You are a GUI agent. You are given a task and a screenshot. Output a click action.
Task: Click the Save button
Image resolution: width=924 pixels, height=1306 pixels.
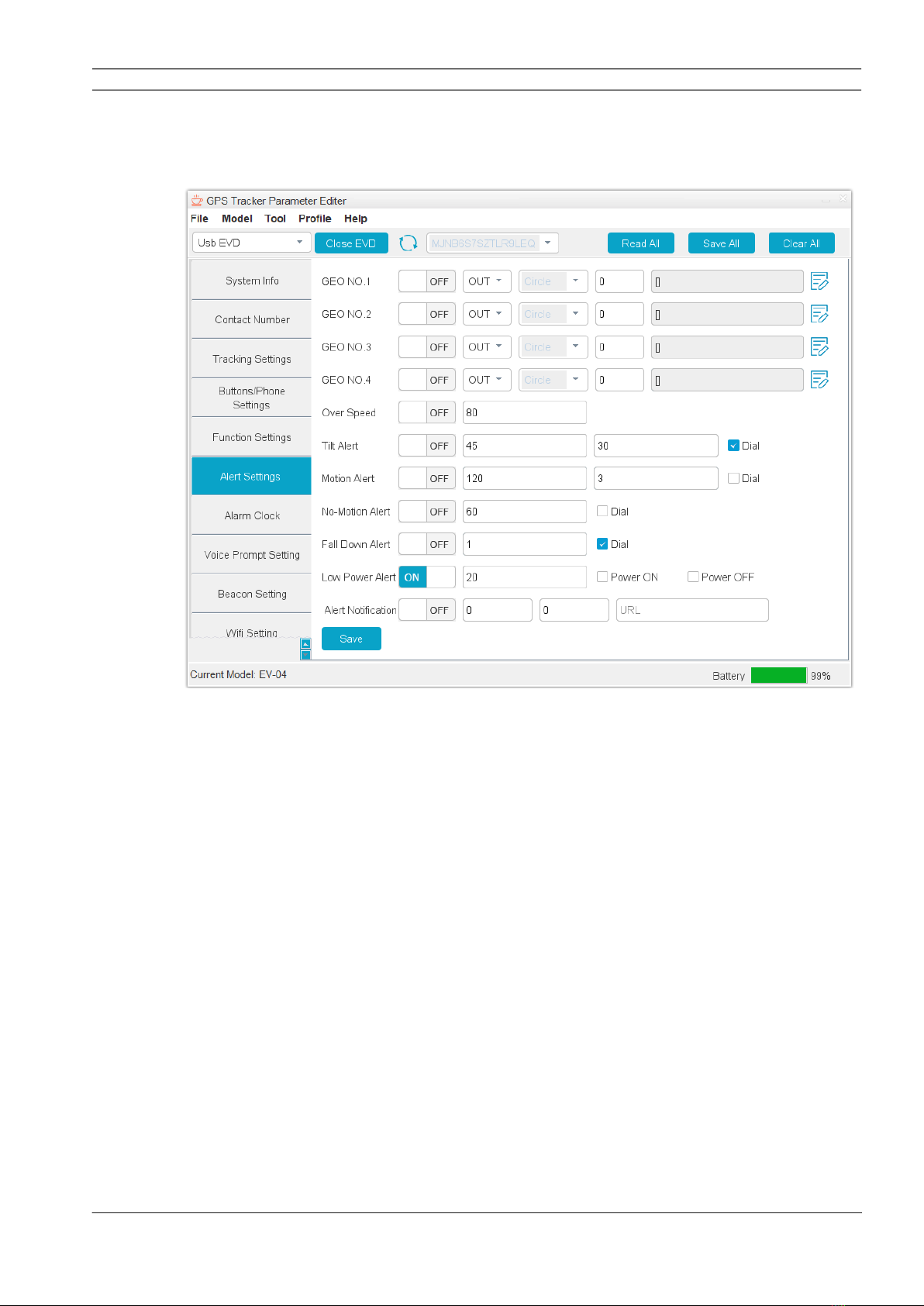coord(351,639)
